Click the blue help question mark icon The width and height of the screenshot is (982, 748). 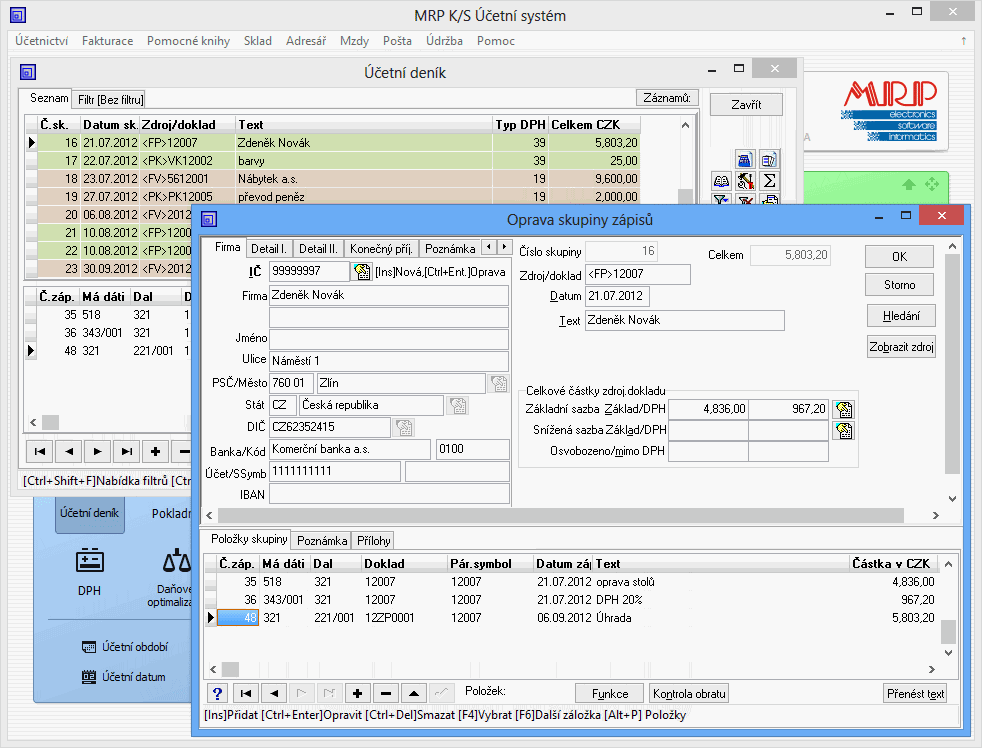point(216,693)
